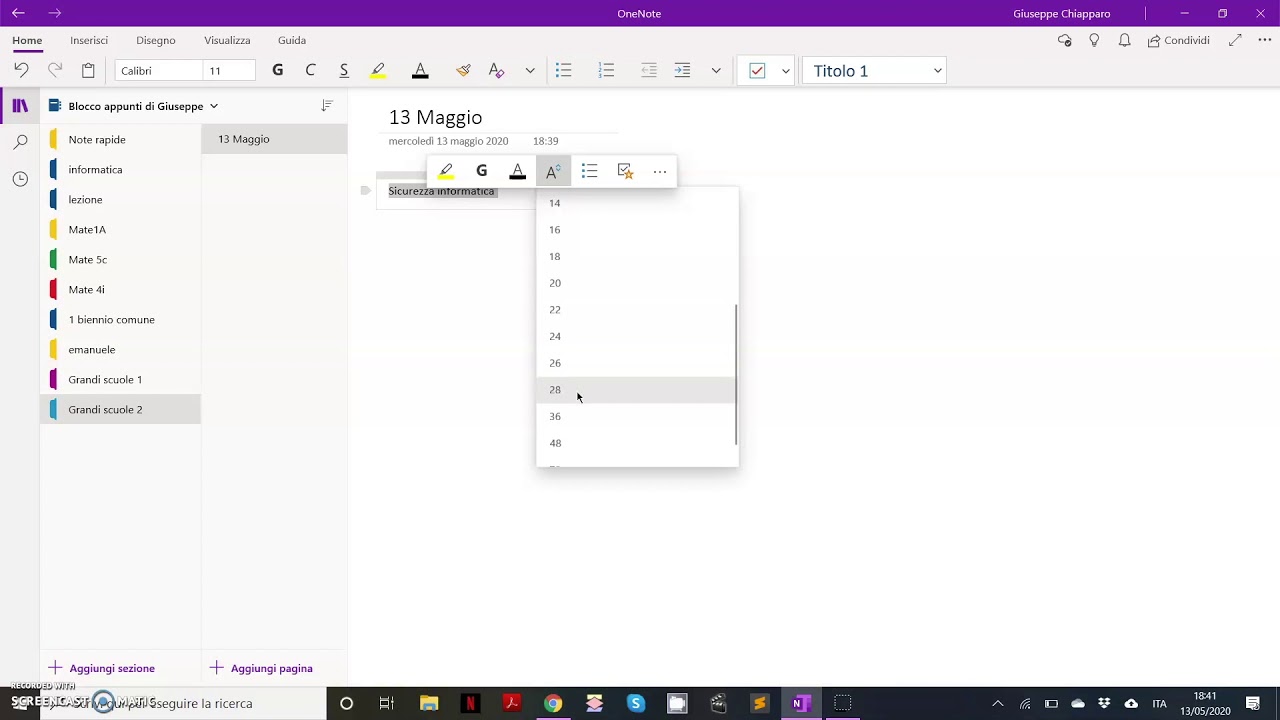Apply yellow highlight from the ribbon
The width and height of the screenshot is (1280, 720).
click(x=378, y=70)
